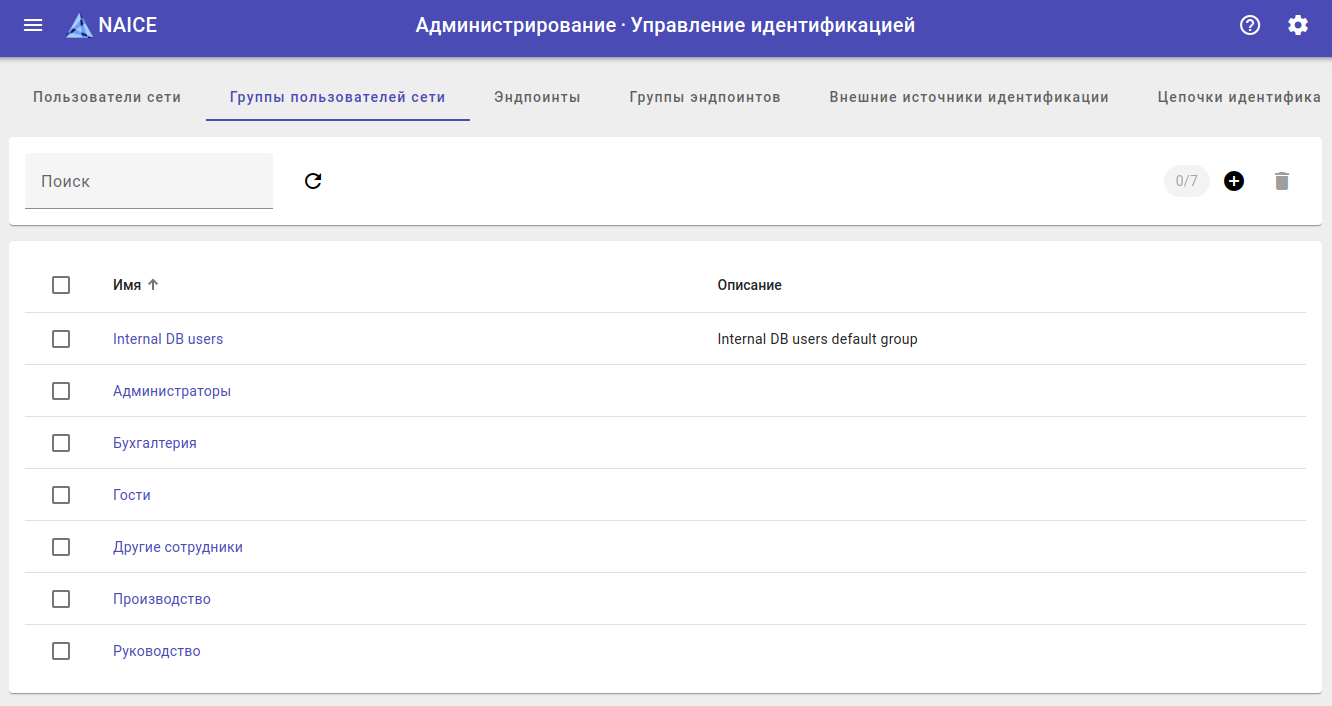1332x706 pixels.
Task: Open the hamburger navigation menu
Action: pos(33,25)
